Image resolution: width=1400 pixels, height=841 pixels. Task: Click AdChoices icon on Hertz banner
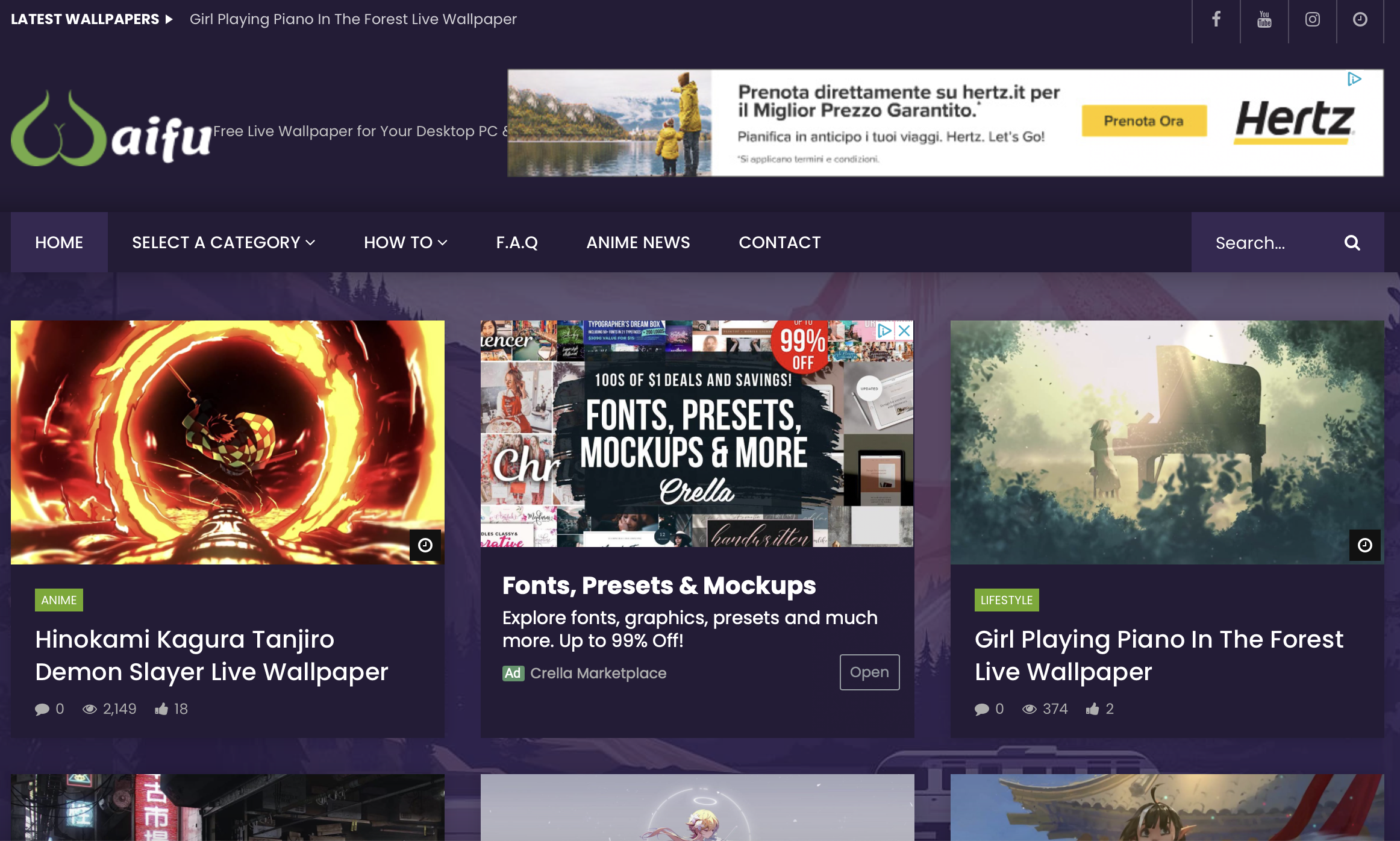pos(1354,79)
